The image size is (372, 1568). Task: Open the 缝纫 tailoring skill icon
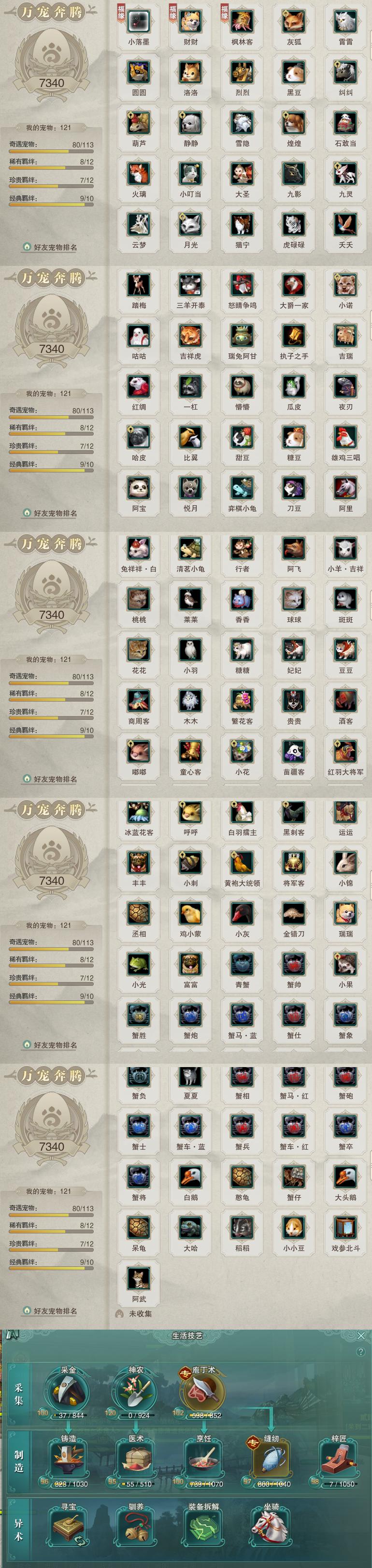271,1460
